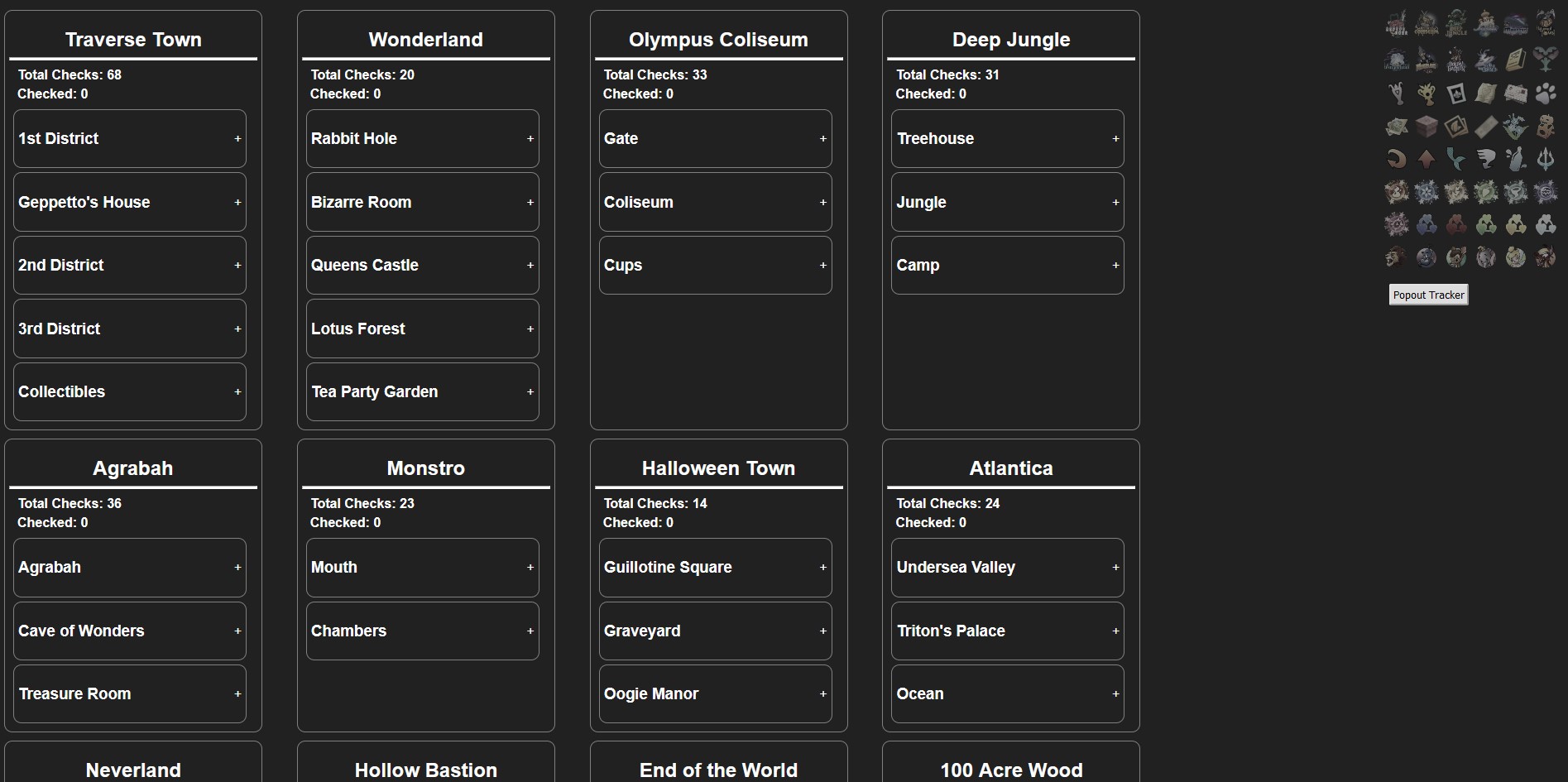The height and width of the screenshot is (782, 1568).
Task: Open the Guillotine Square checks
Action: coord(716,568)
